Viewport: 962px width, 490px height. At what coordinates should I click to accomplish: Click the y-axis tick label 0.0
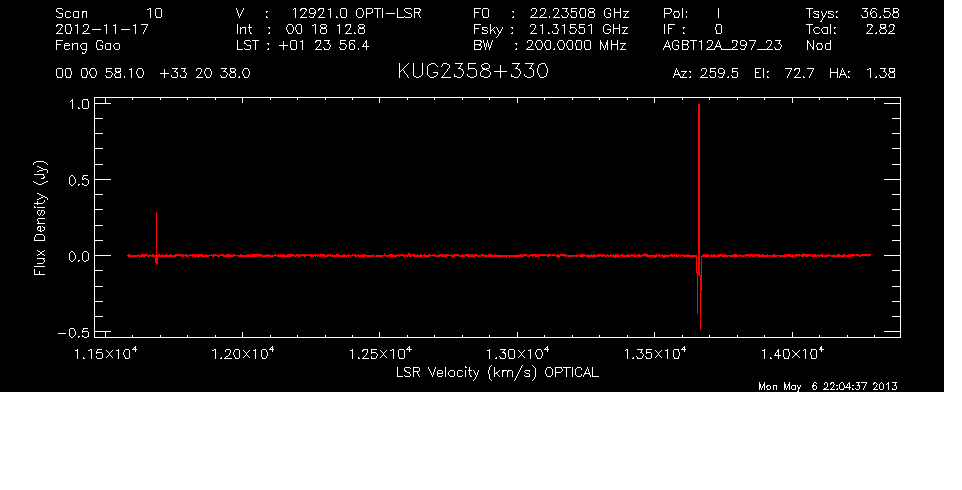(x=80, y=256)
